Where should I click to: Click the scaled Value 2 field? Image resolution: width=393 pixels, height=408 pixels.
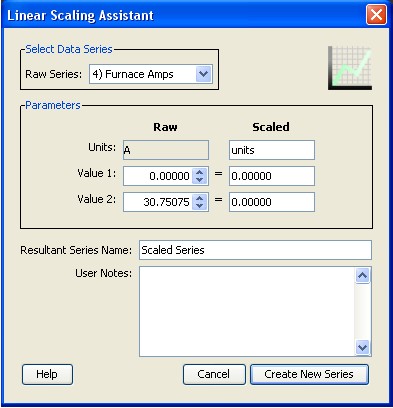(x=272, y=202)
